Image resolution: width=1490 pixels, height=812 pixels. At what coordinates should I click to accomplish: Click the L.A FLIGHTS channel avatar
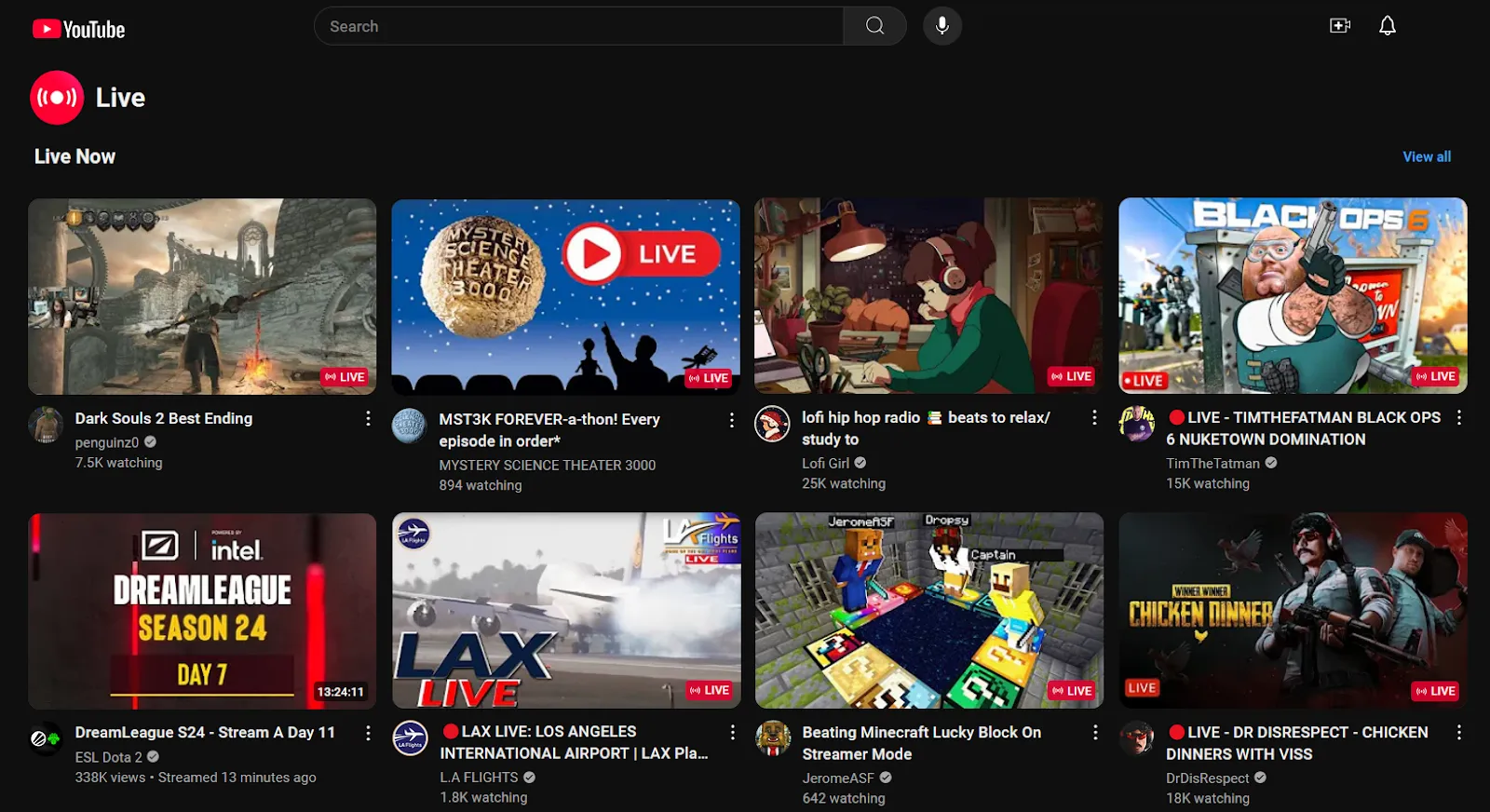point(410,738)
